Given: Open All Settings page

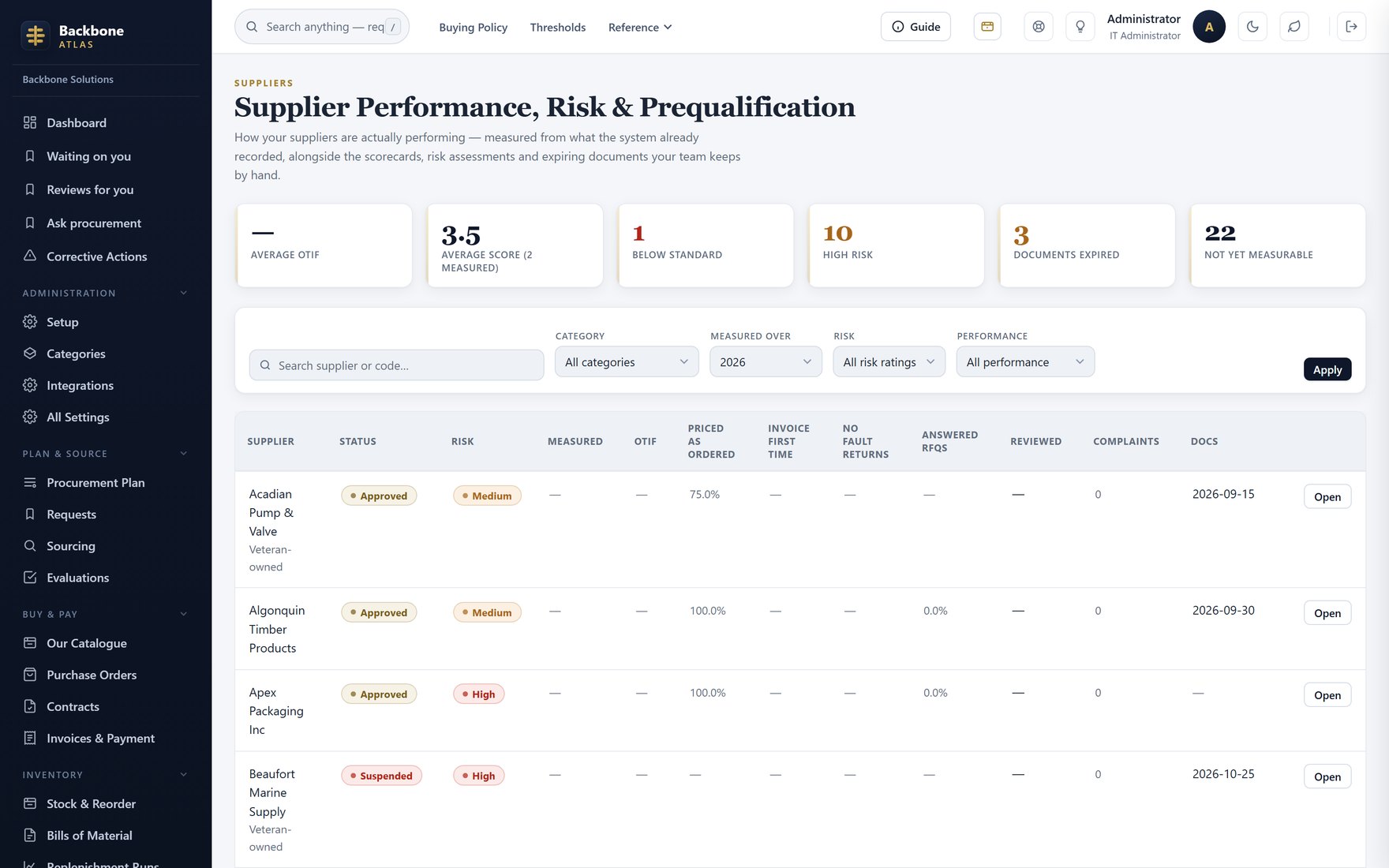Looking at the screenshot, I should pyautogui.click(x=106, y=417).
